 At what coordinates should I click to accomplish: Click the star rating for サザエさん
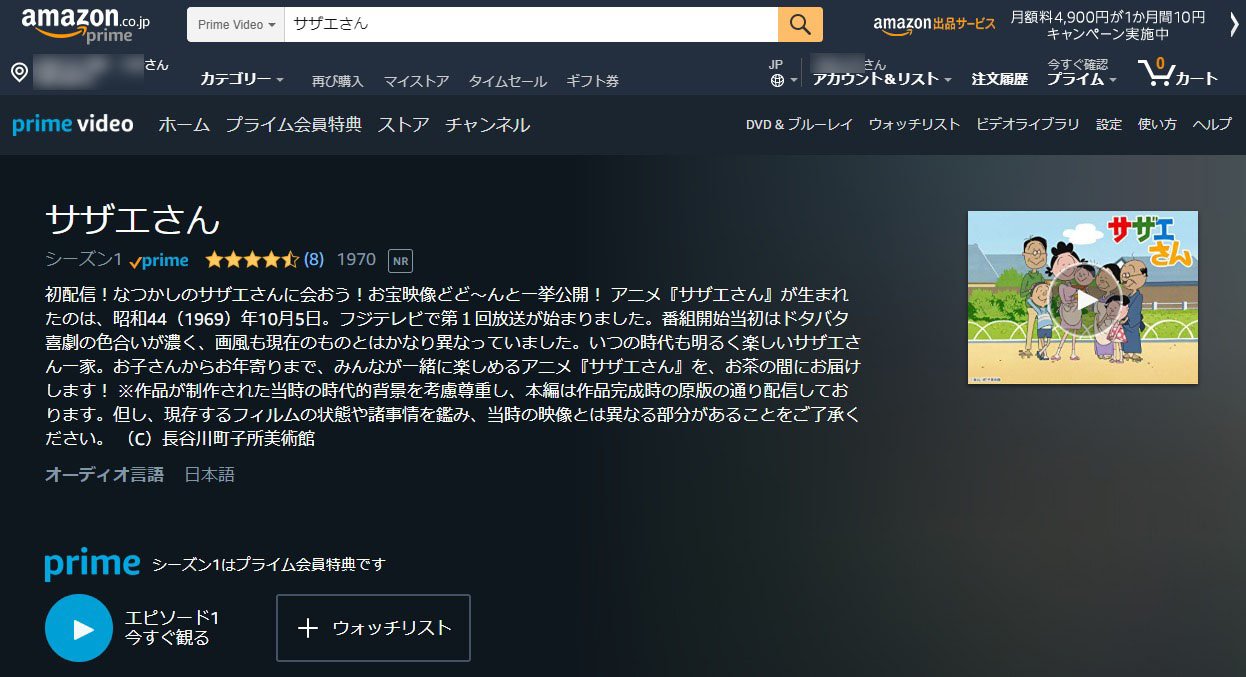click(252, 260)
